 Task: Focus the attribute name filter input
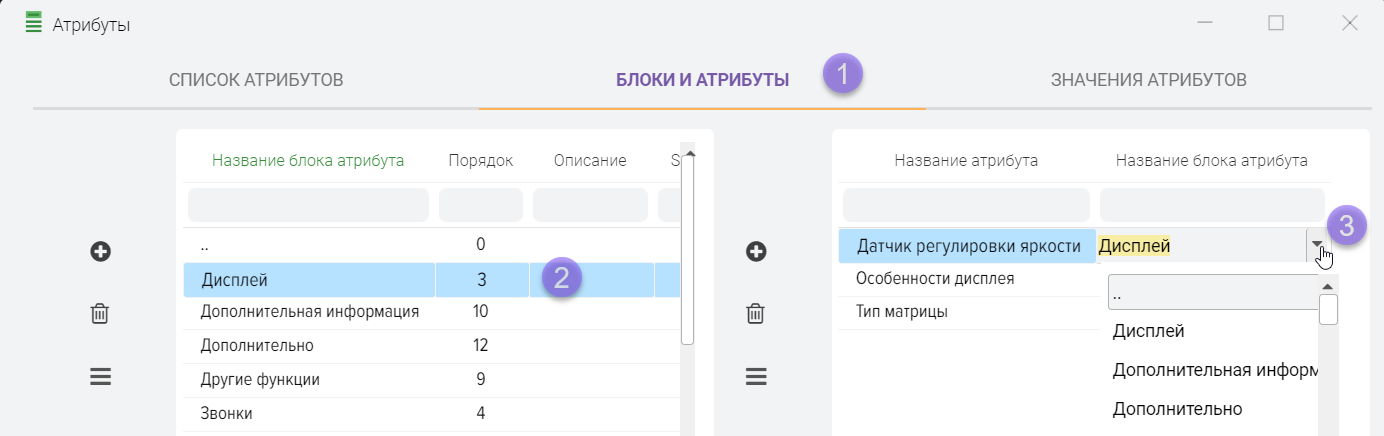pyautogui.click(x=966, y=205)
